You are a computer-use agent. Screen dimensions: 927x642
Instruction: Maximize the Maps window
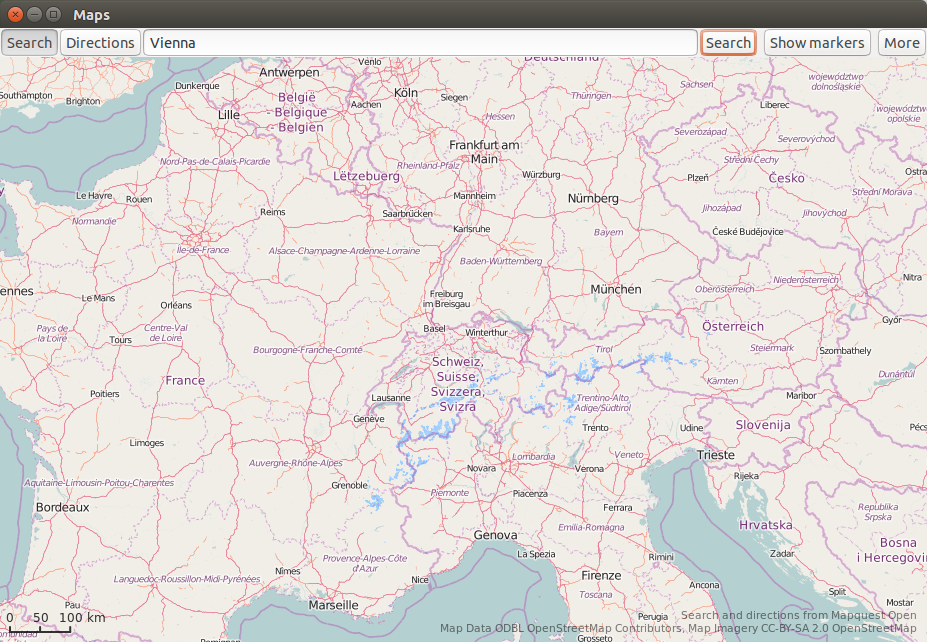tap(54, 15)
